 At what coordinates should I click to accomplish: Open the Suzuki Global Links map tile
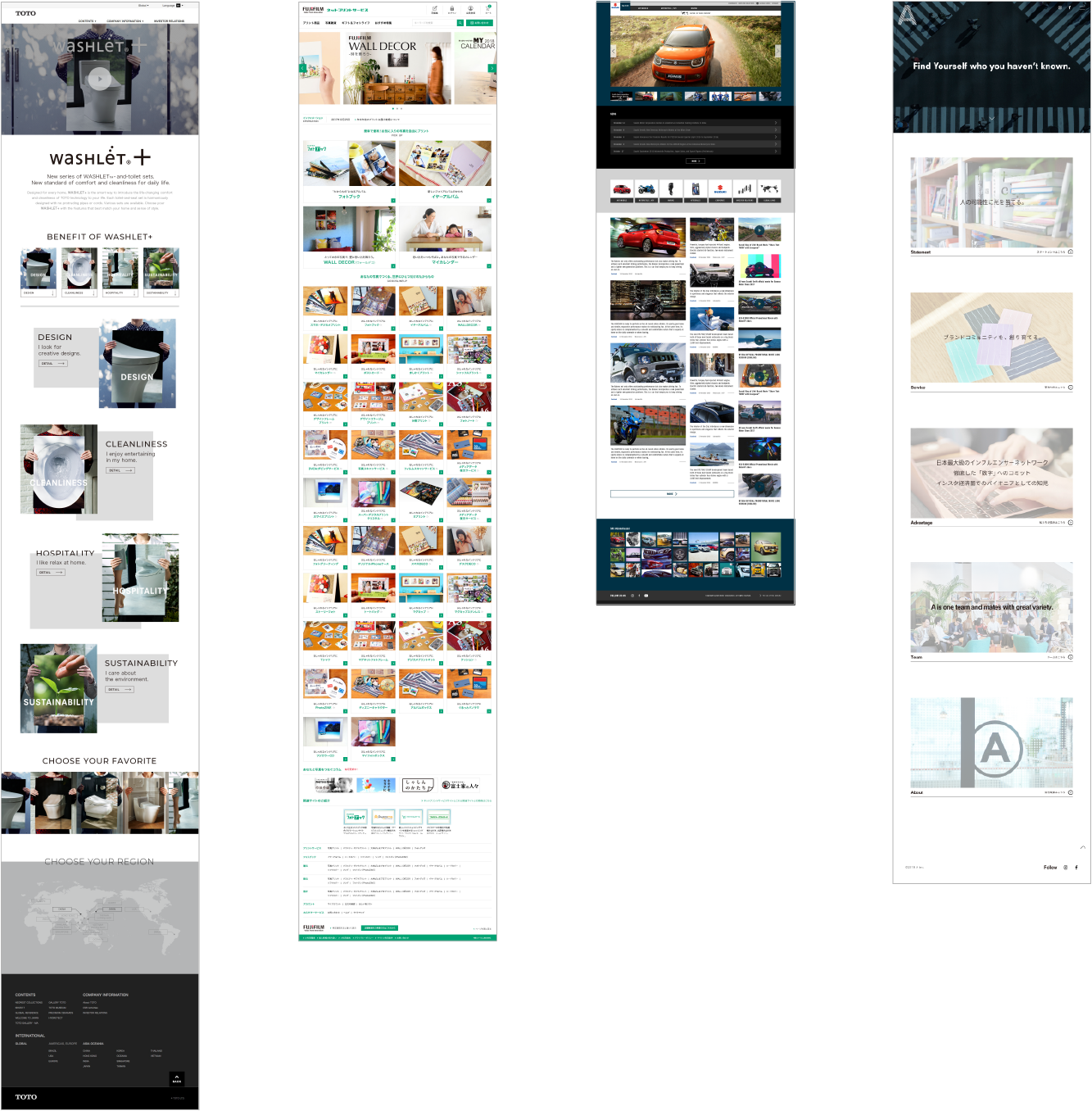click(769, 192)
